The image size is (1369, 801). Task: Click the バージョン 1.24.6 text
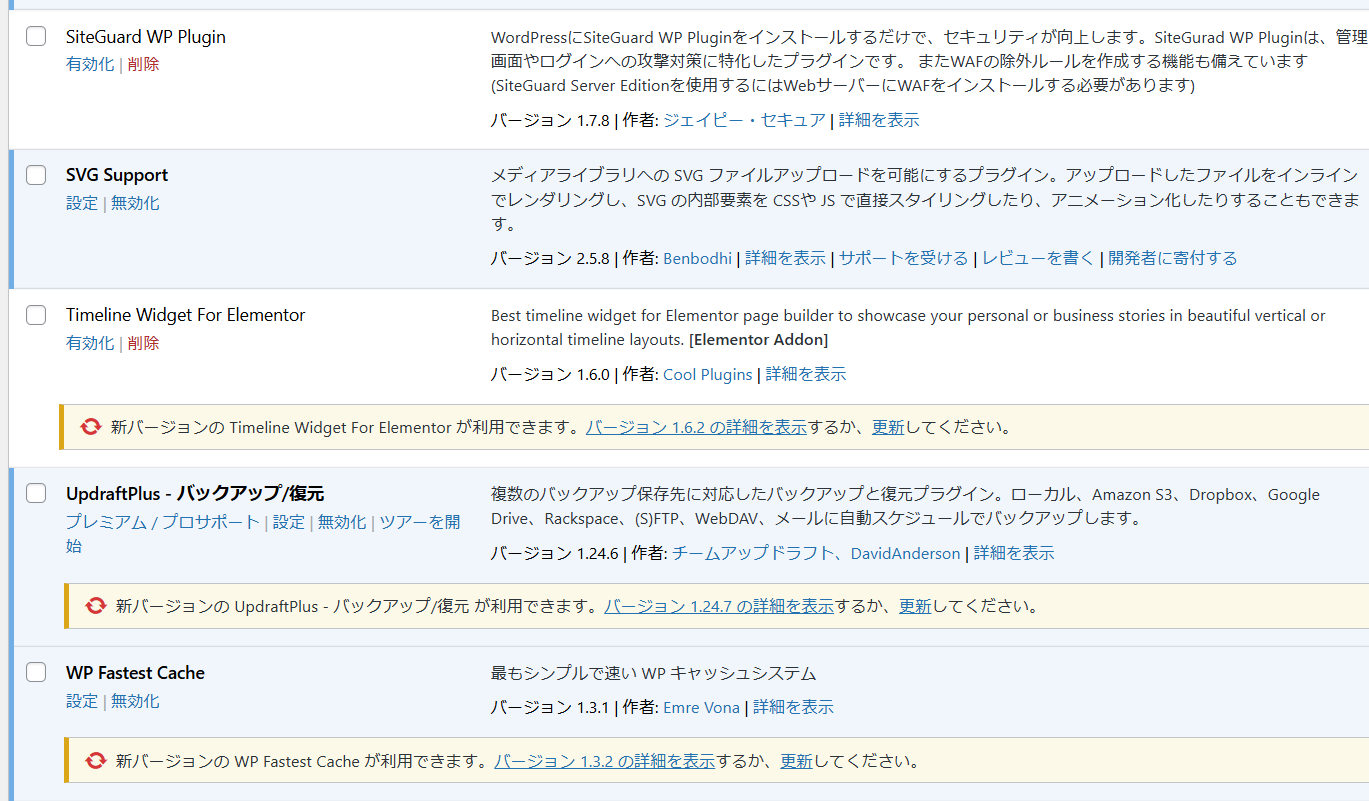click(x=555, y=553)
